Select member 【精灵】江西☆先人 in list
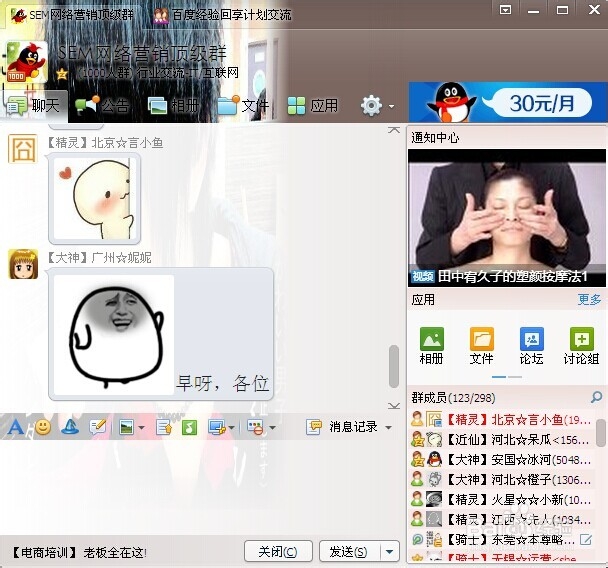 click(x=502, y=519)
